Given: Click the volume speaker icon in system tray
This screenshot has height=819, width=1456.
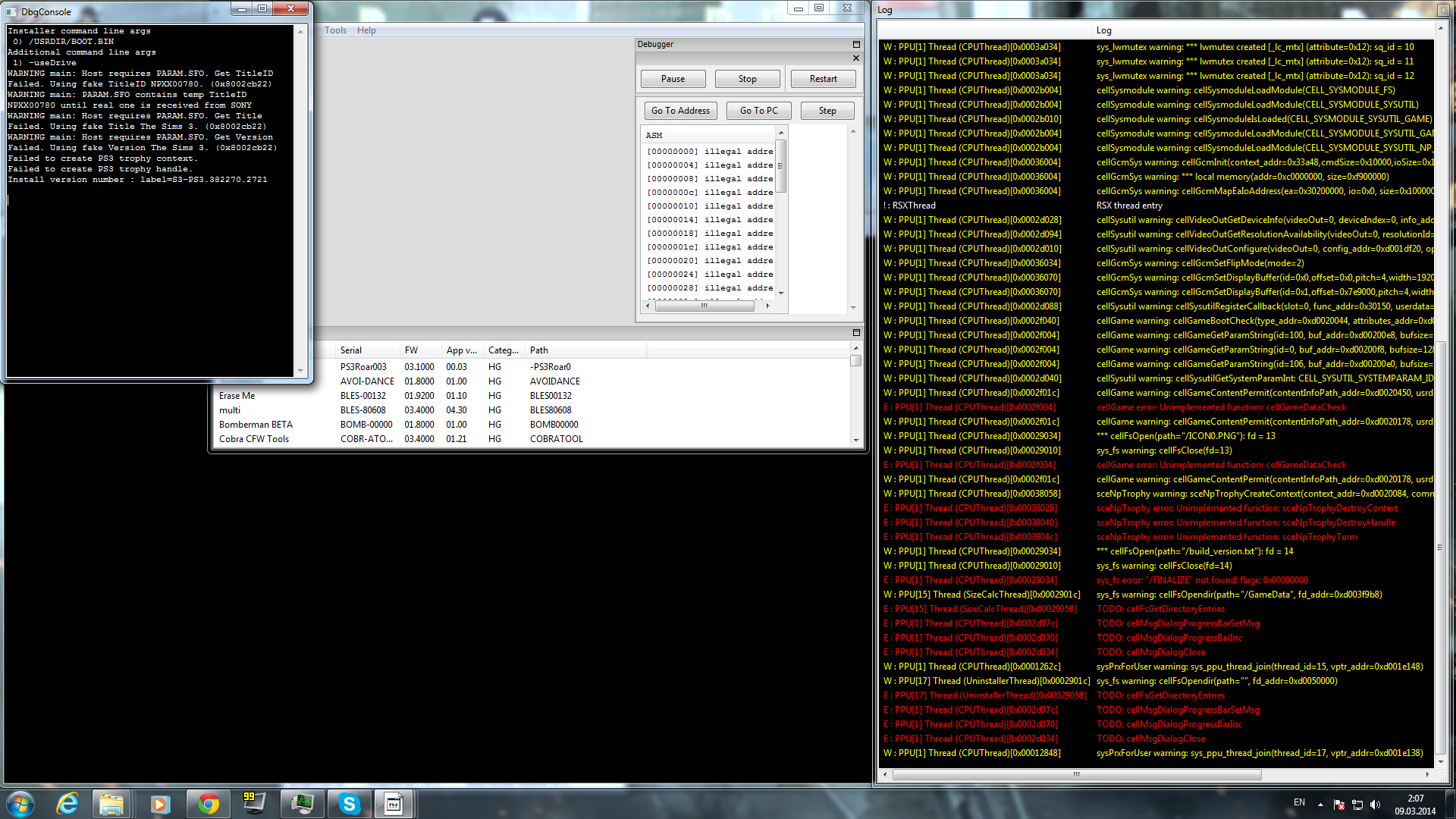Looking at the screenshot, I should point(1375,805).
